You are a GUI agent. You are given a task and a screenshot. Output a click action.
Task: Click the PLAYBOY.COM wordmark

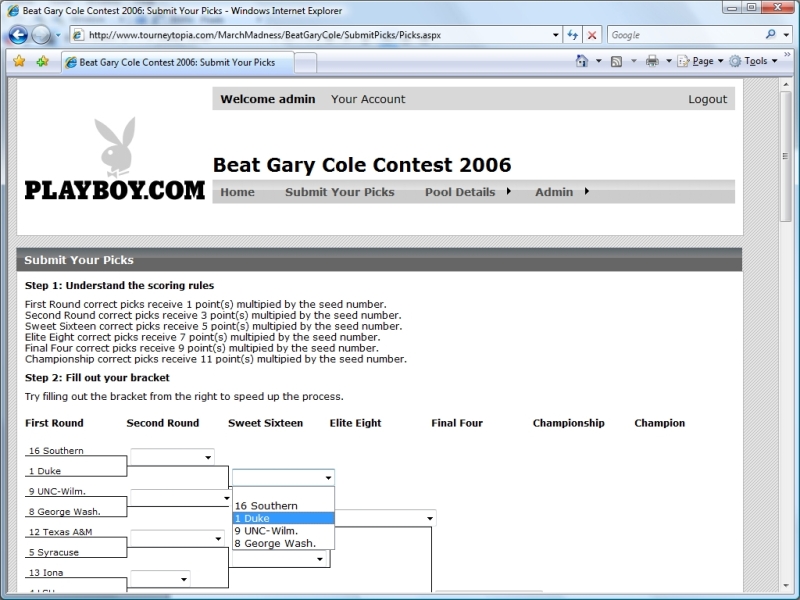point(115,190)
